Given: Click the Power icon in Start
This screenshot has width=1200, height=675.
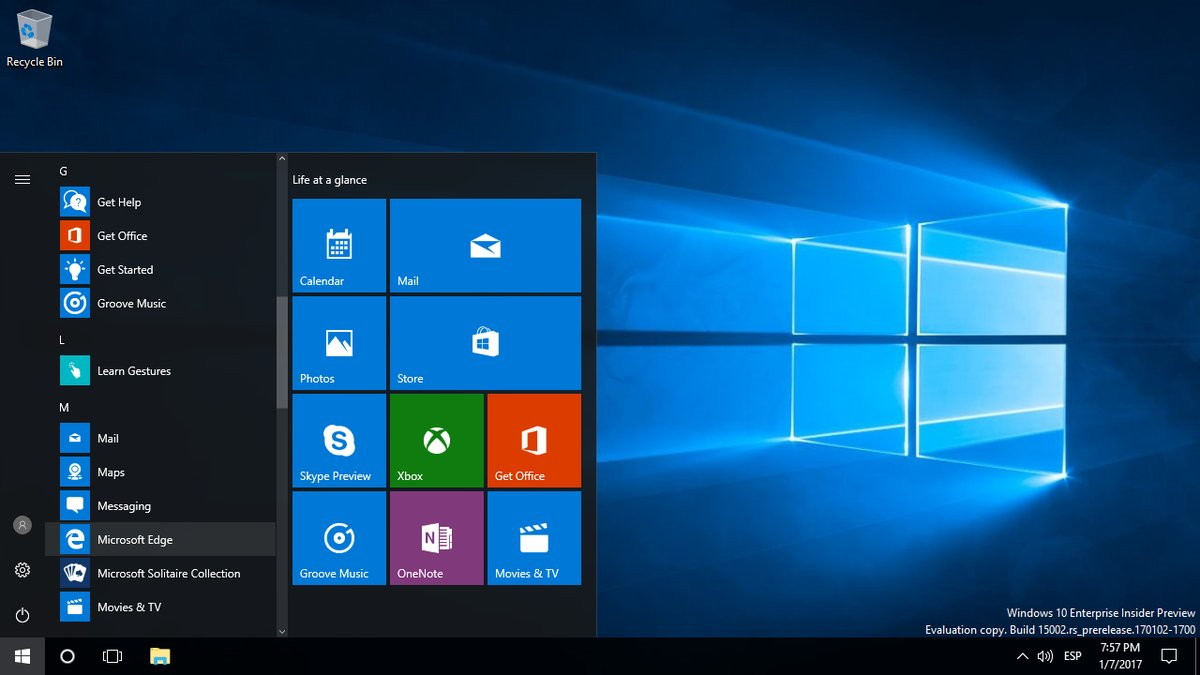Looking at the screenshot, I should (22, 615).
